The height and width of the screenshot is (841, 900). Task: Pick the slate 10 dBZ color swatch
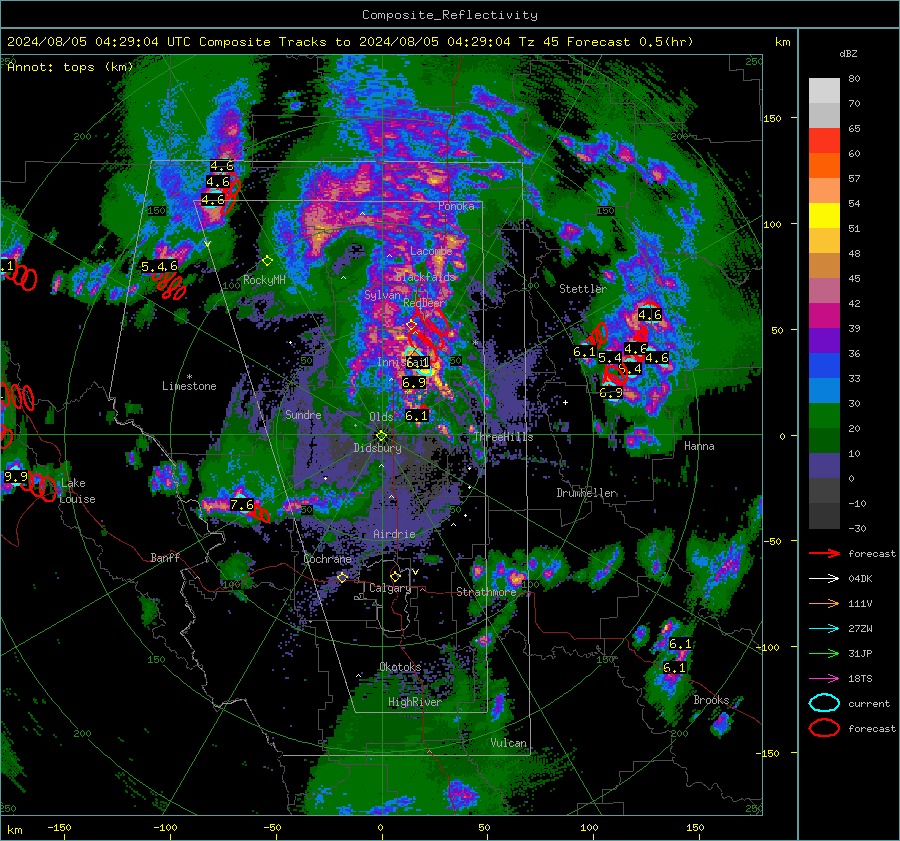(824, 465)
